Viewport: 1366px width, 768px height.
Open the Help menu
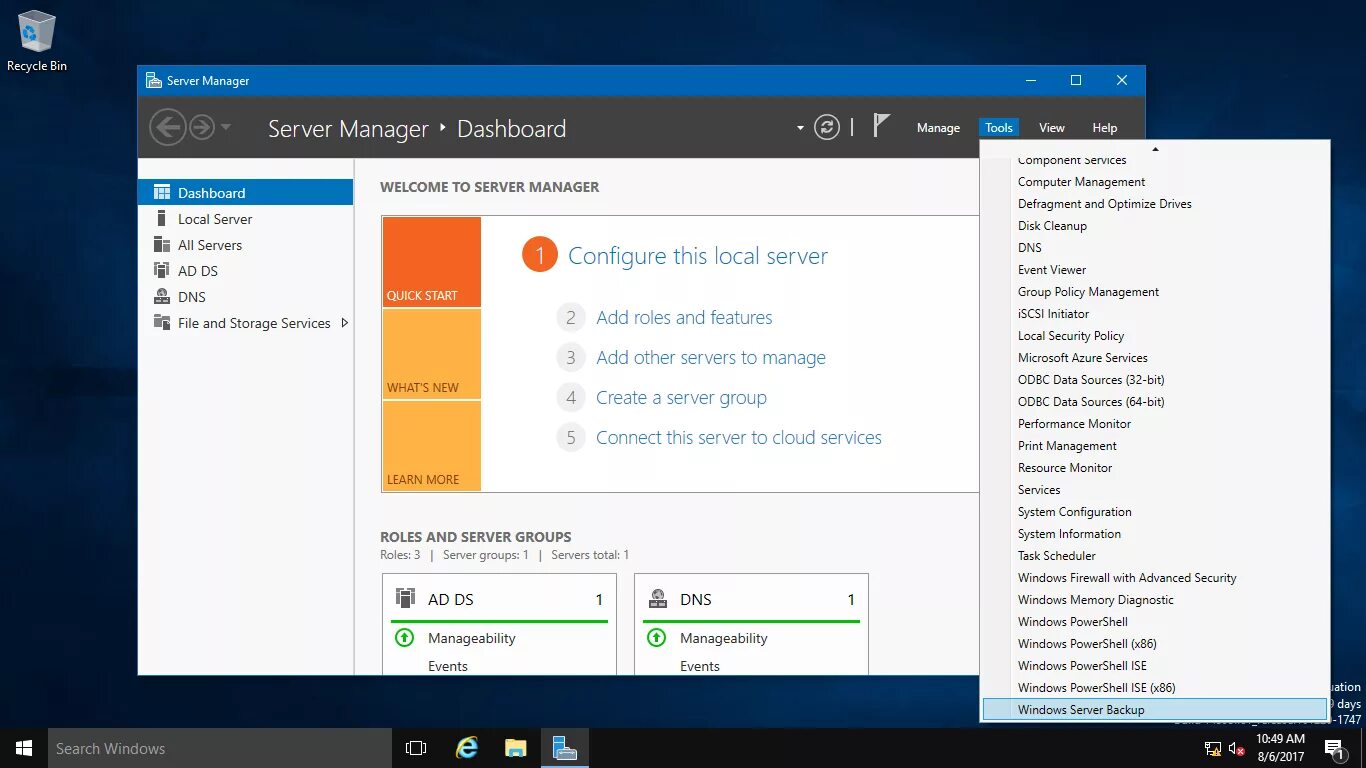pos(1105,128)
